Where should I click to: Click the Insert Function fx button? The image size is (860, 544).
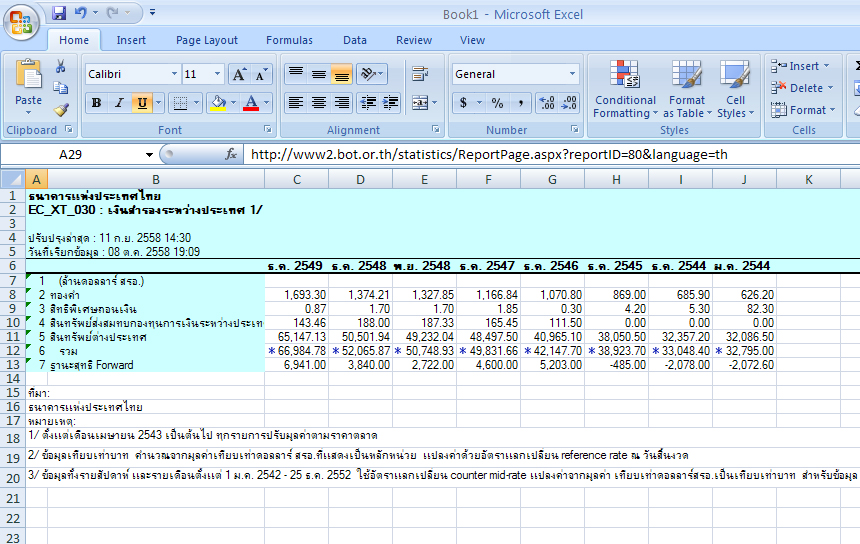click(x=231, y=155)
